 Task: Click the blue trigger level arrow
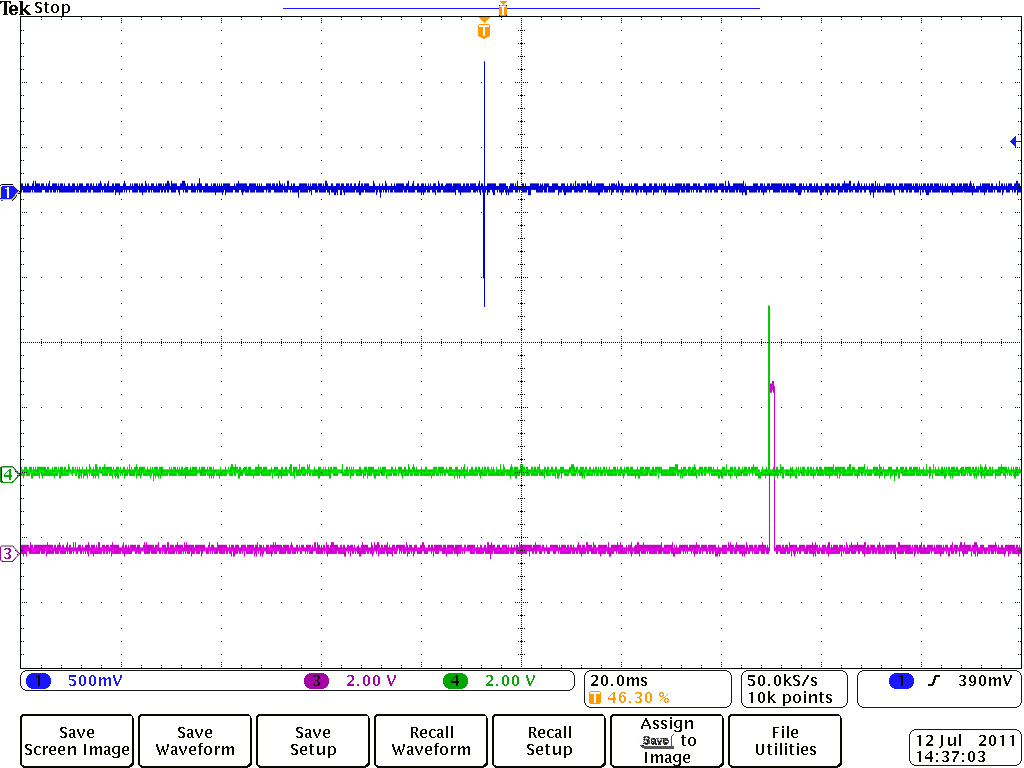(1015, 141)
